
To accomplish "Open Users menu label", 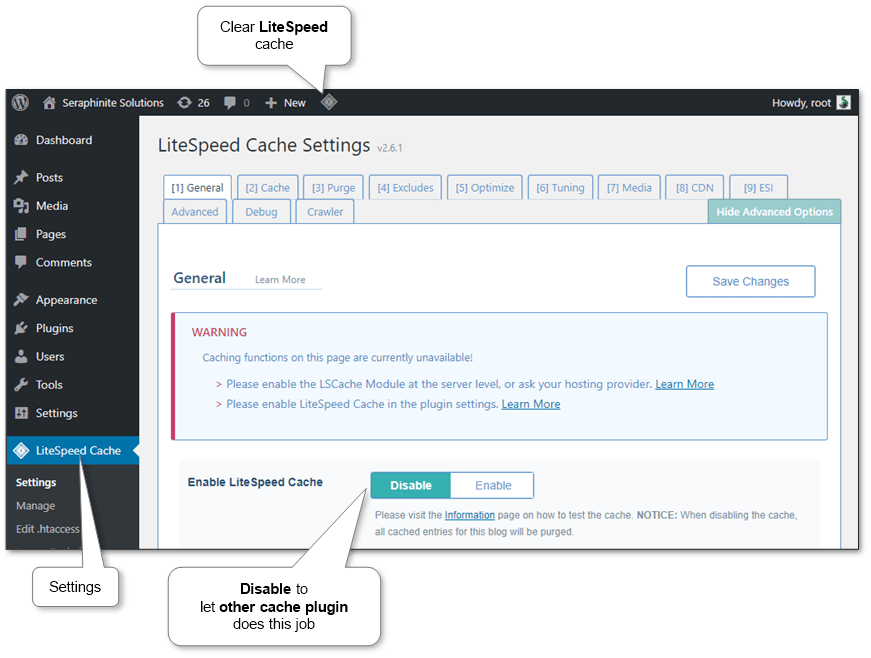I will 50,356.
